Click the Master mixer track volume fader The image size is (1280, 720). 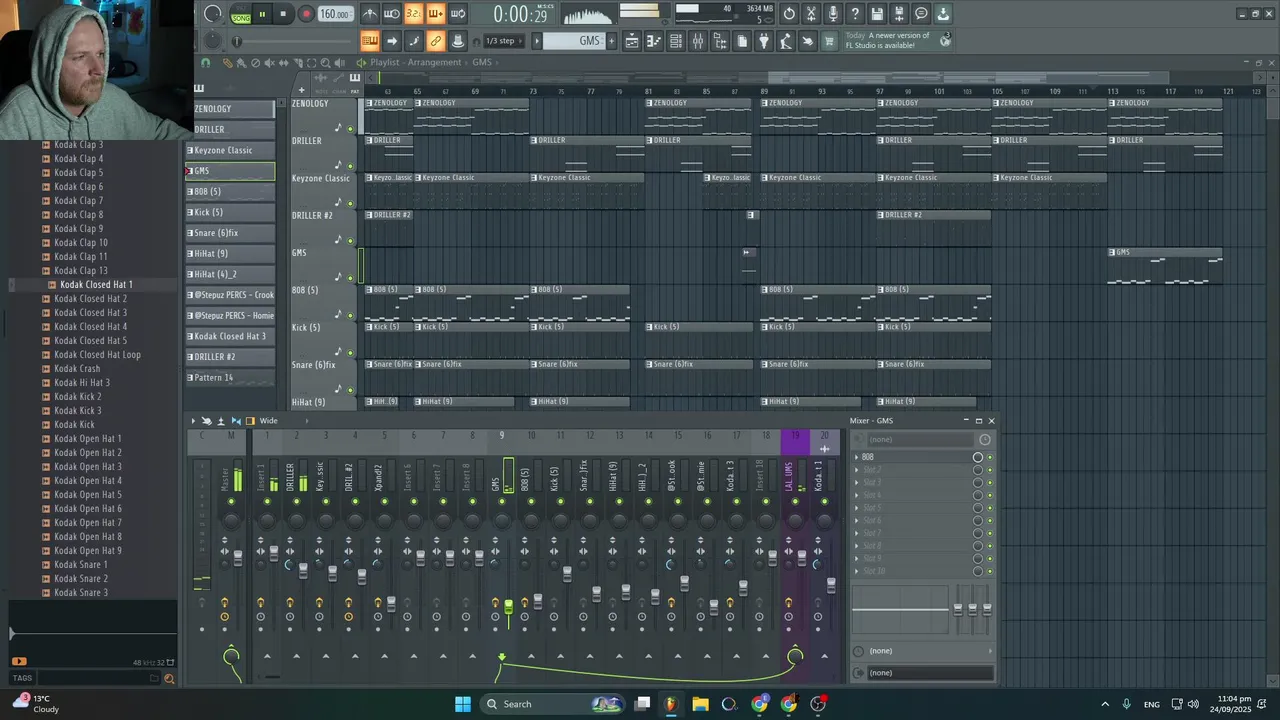click(x=238, y=558)
